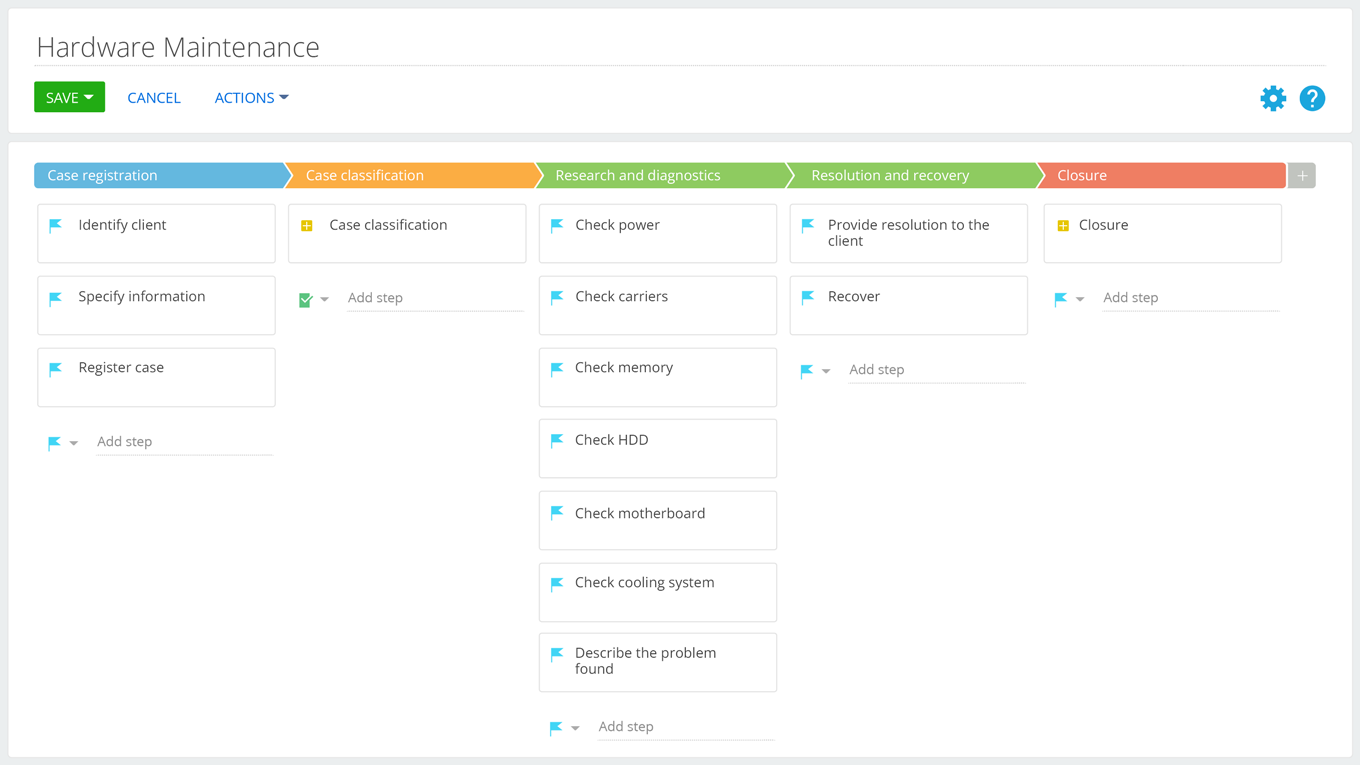Select the Case registration stage
The width and height of the screenshot is (1360, 765).
[160, 175]
